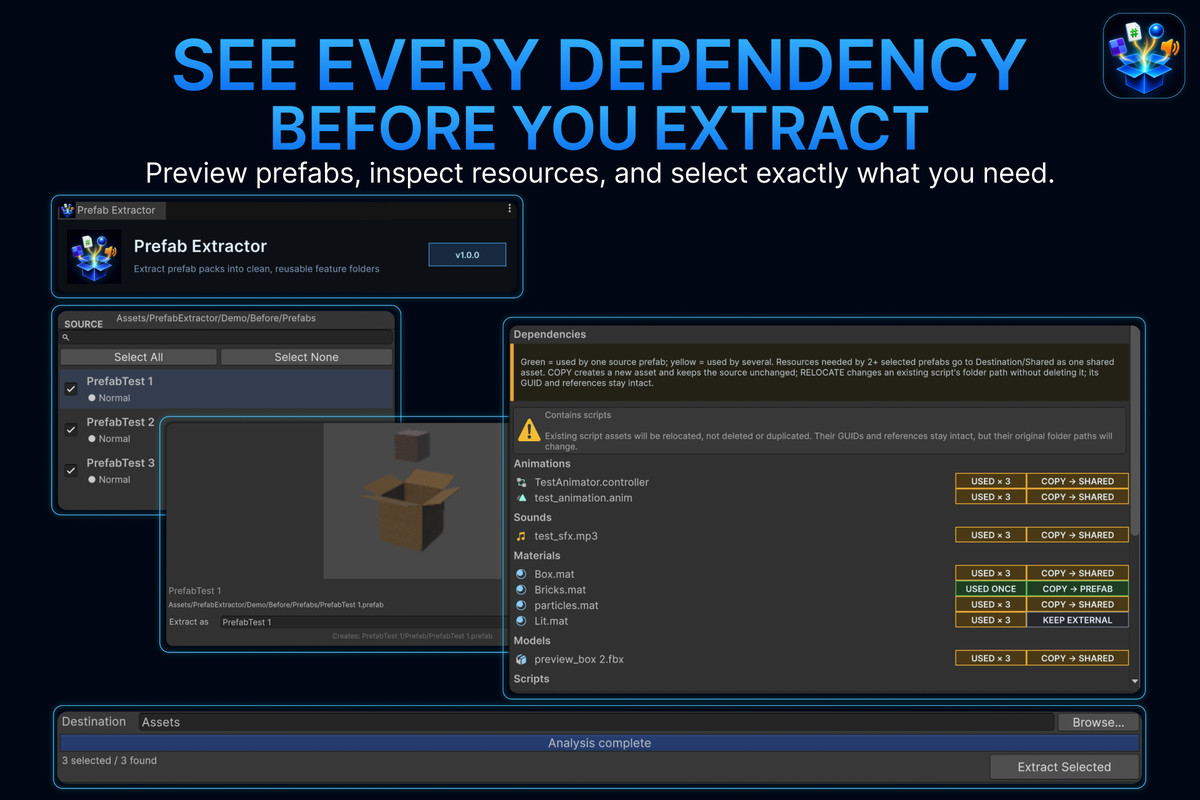Click the Box.mat file name
This screenshot has height=800, width=1200.
pyautogui.click(x=554, y=575)
